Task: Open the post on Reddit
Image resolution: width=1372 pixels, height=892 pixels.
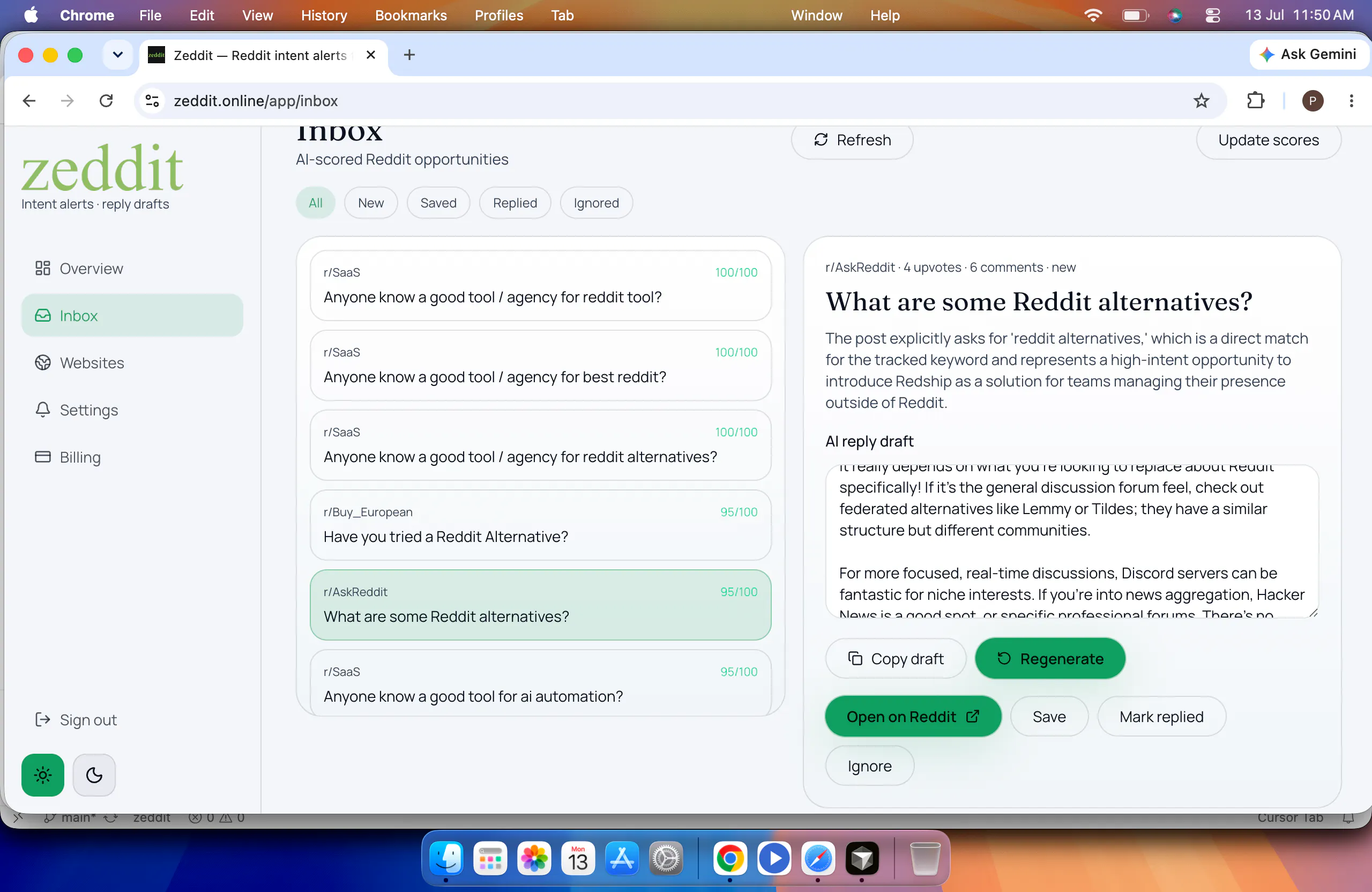Action: pyautogui.click(x=913, y=717)
